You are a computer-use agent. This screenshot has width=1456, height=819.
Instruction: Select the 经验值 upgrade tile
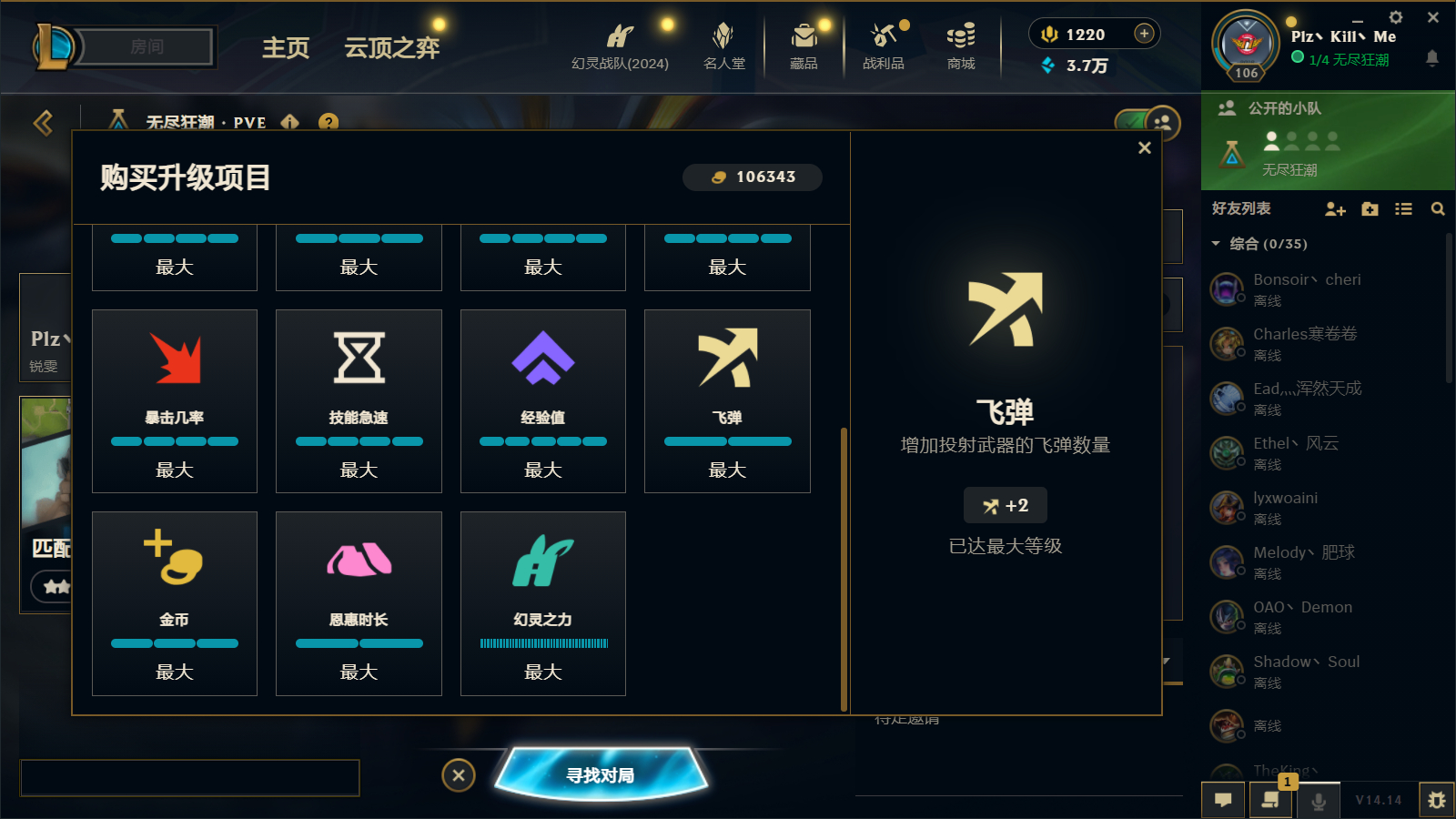coord(543,401)
